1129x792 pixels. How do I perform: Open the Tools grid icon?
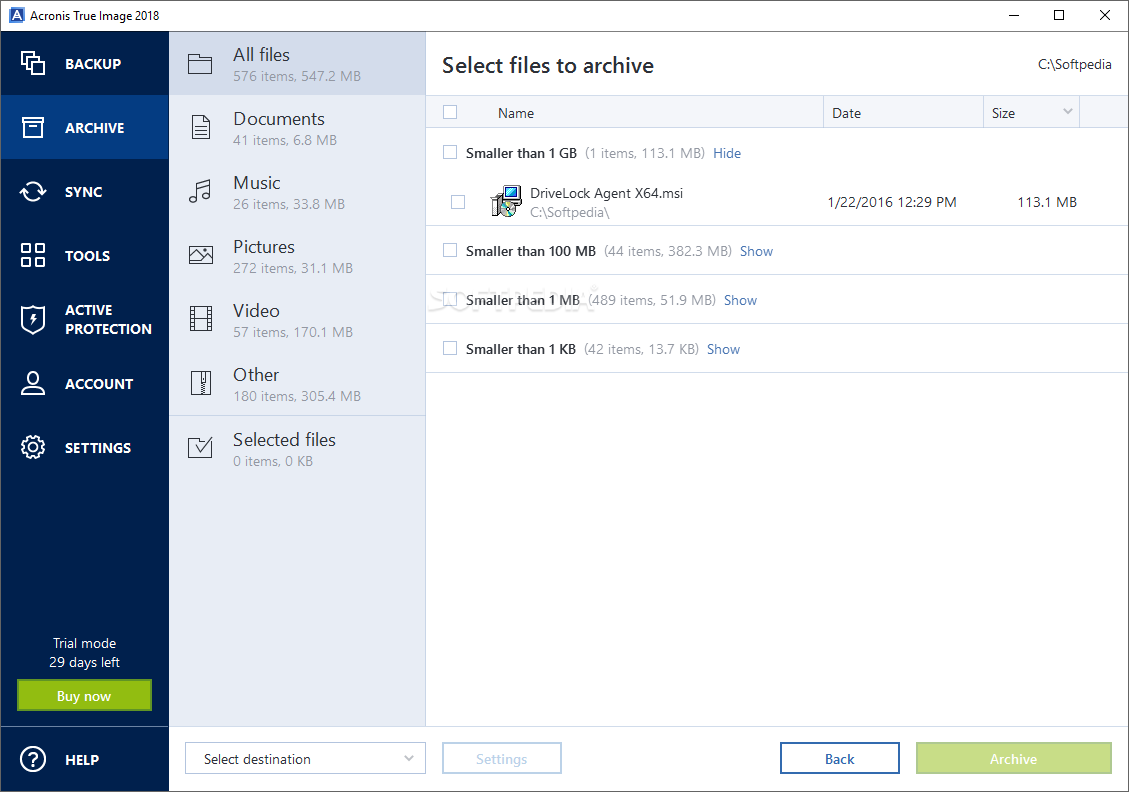tap(33, 255)
